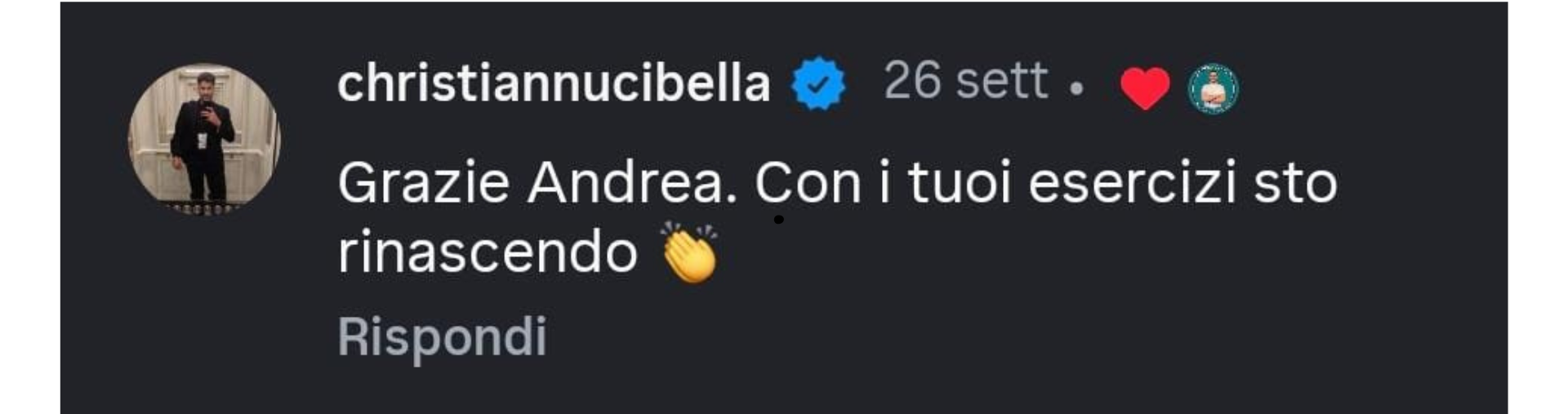Screen dimensions: 1568x414
Task: Tap Rispondi to reply to the comment
Action: click(442, 336)
